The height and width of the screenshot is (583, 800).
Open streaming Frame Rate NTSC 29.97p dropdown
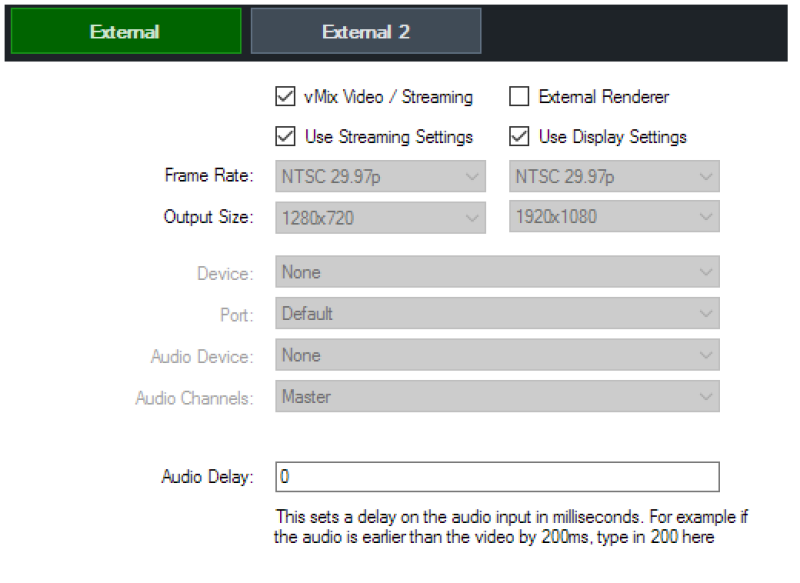click(x=381, y=176)
